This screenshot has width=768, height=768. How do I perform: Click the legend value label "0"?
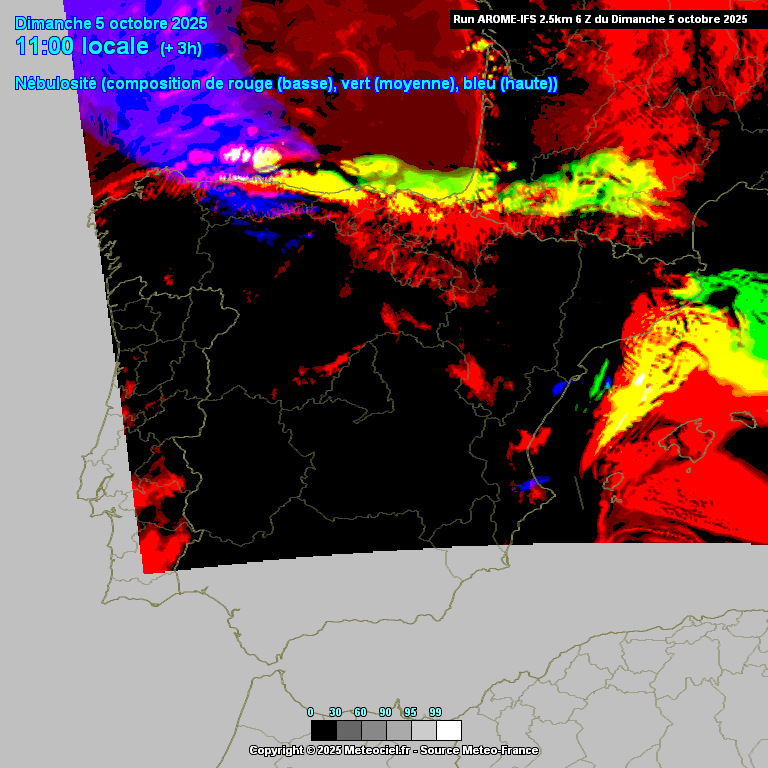[310, 712]
